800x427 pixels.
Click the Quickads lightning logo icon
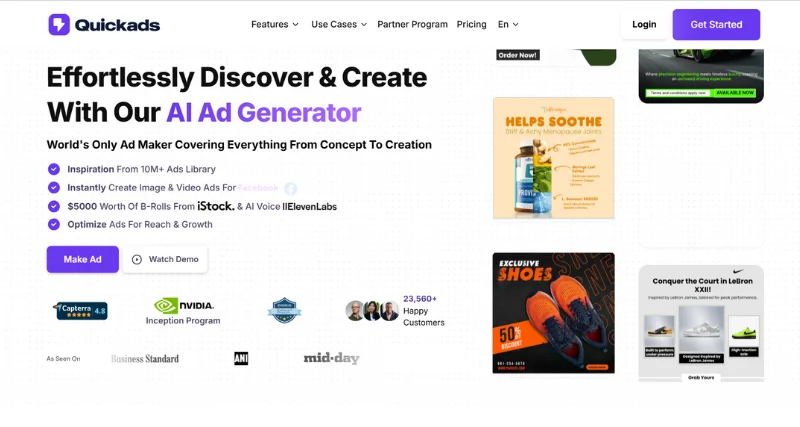pos(59,24)
